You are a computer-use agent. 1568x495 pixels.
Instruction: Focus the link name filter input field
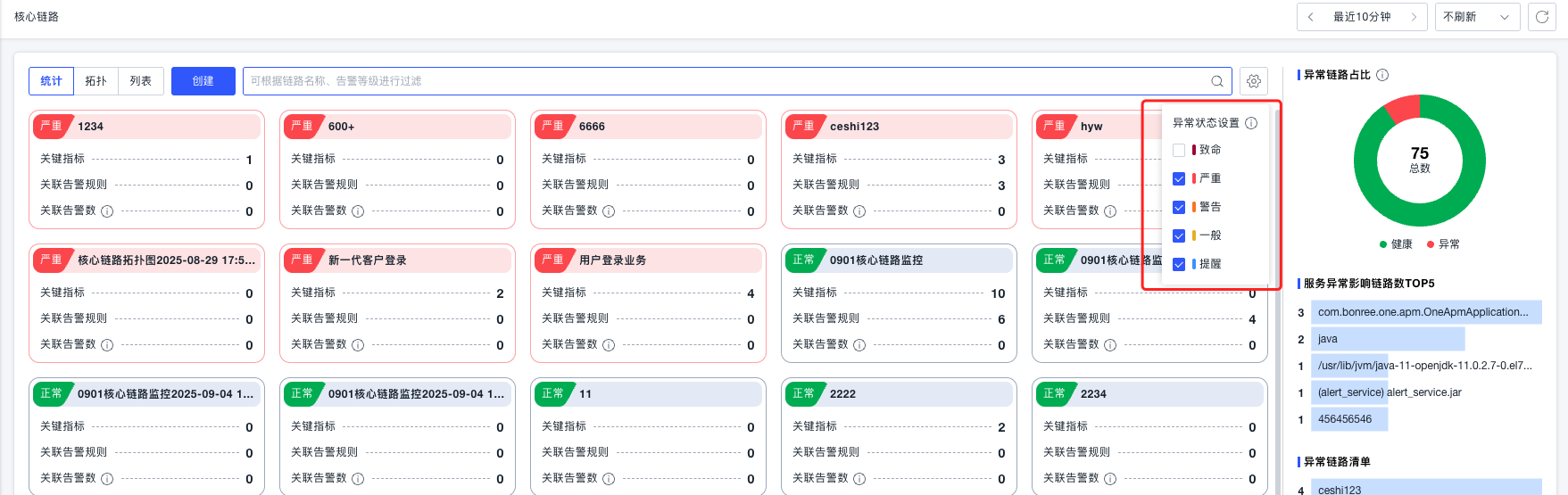[723, 81]
